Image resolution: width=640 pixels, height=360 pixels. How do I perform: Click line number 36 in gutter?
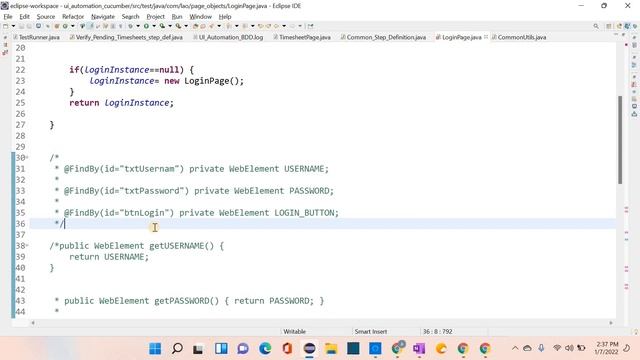[20, 224]
